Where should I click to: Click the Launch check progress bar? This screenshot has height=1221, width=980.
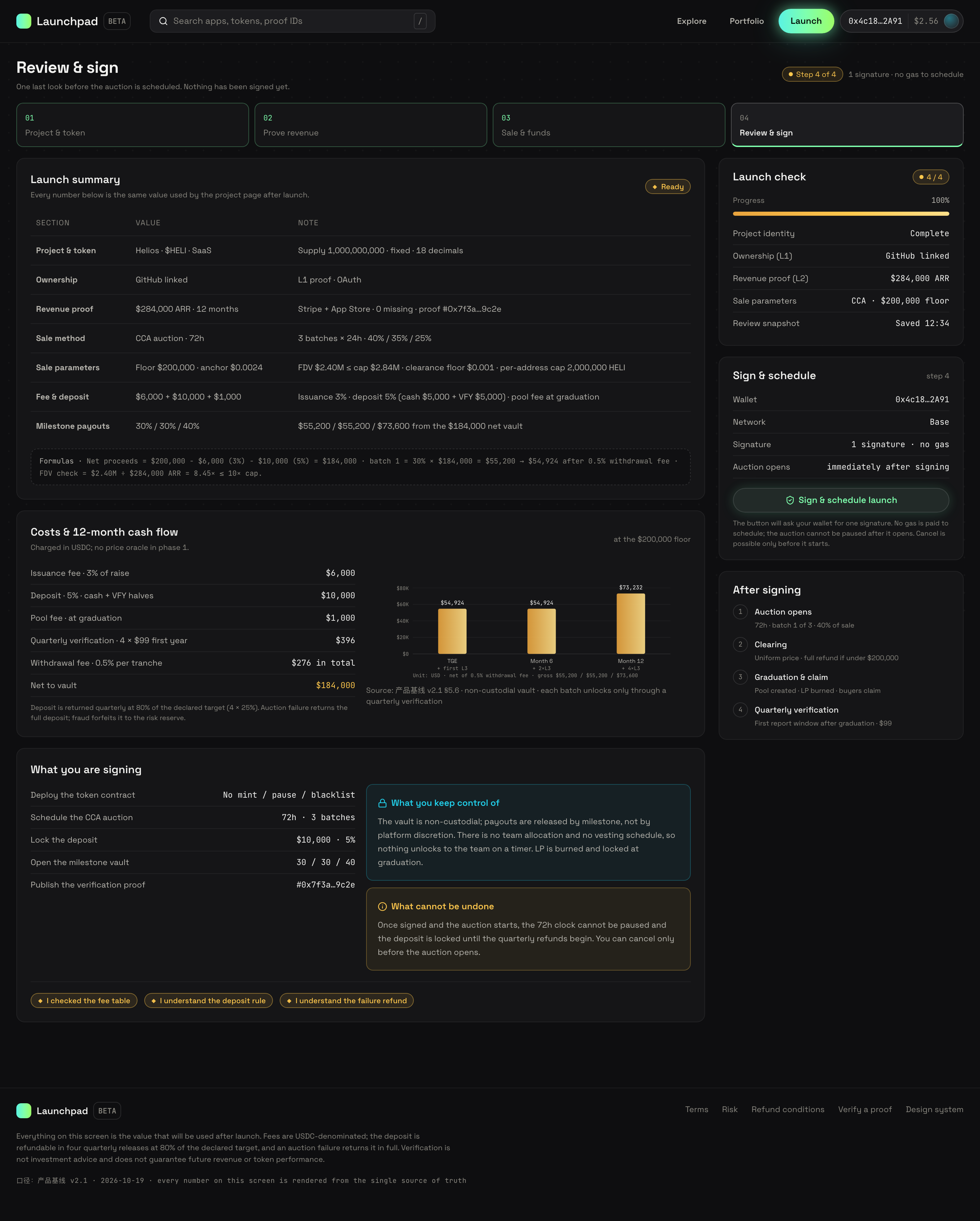(841, 214)
